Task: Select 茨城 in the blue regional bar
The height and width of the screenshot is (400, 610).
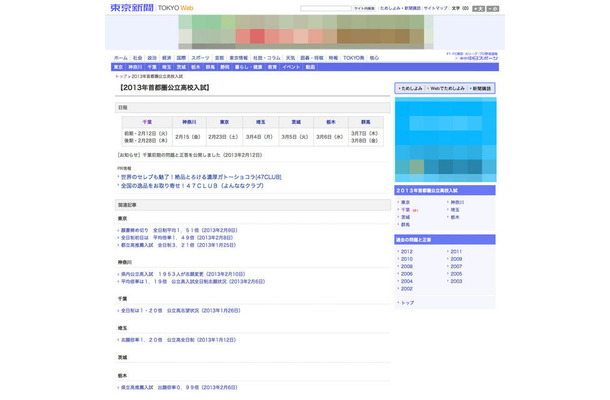Action: (x=181, y=67)
